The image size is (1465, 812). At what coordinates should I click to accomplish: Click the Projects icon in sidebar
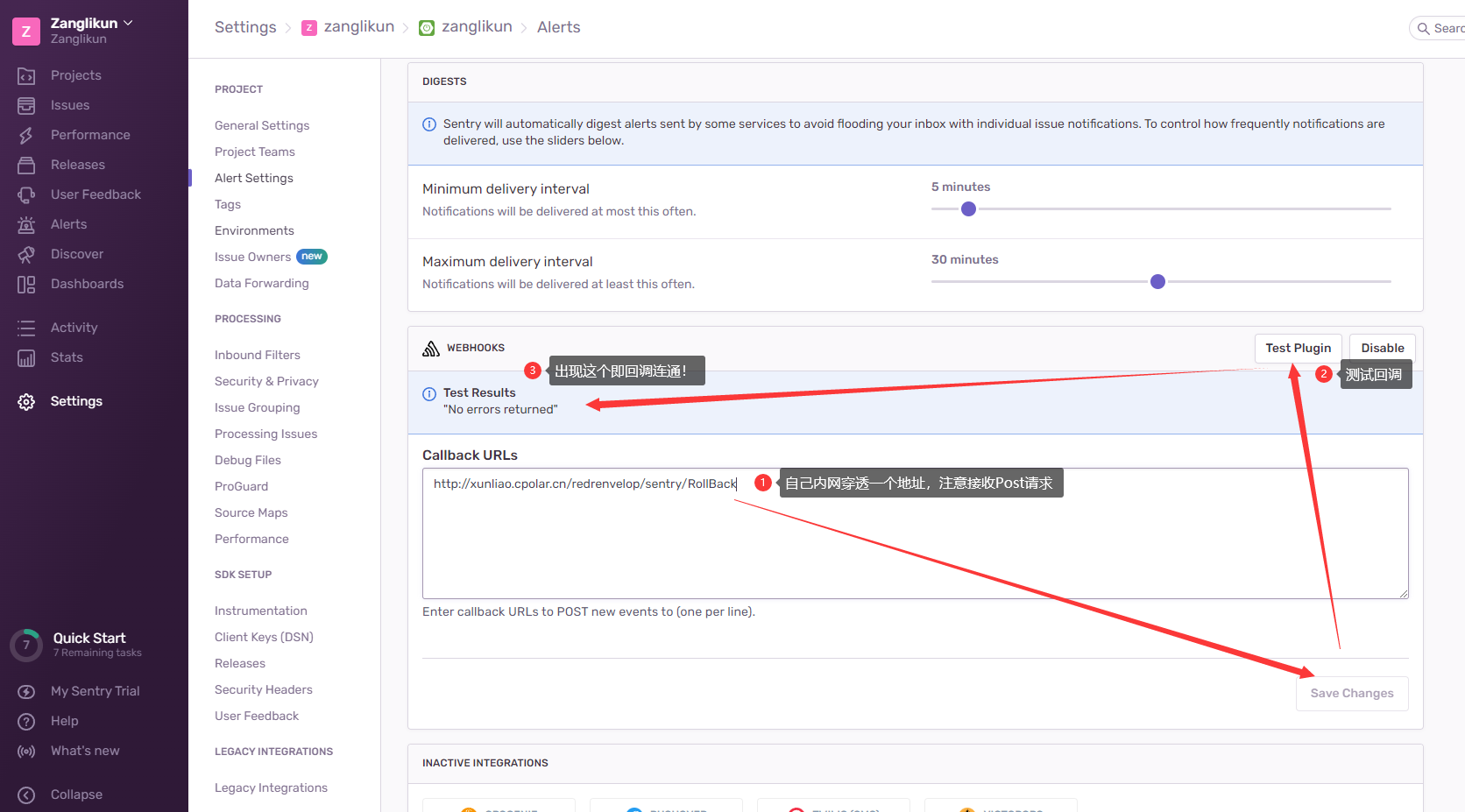click(x=26, y=76)
